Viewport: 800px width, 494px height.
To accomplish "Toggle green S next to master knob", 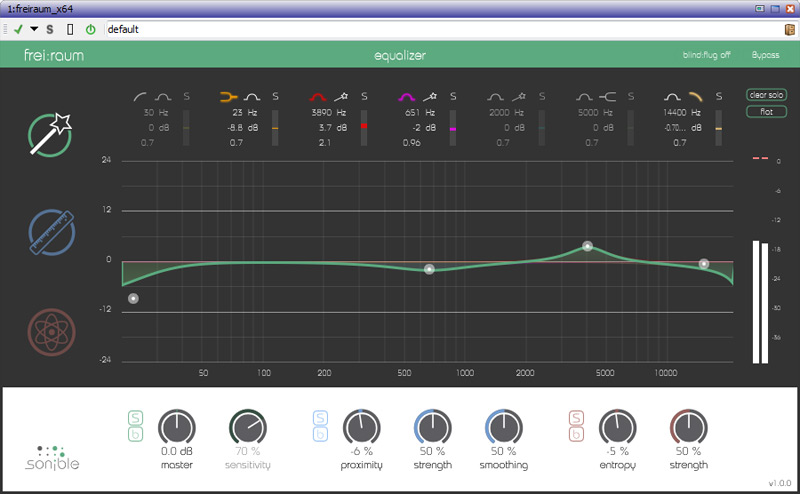I will pos(135,418).
